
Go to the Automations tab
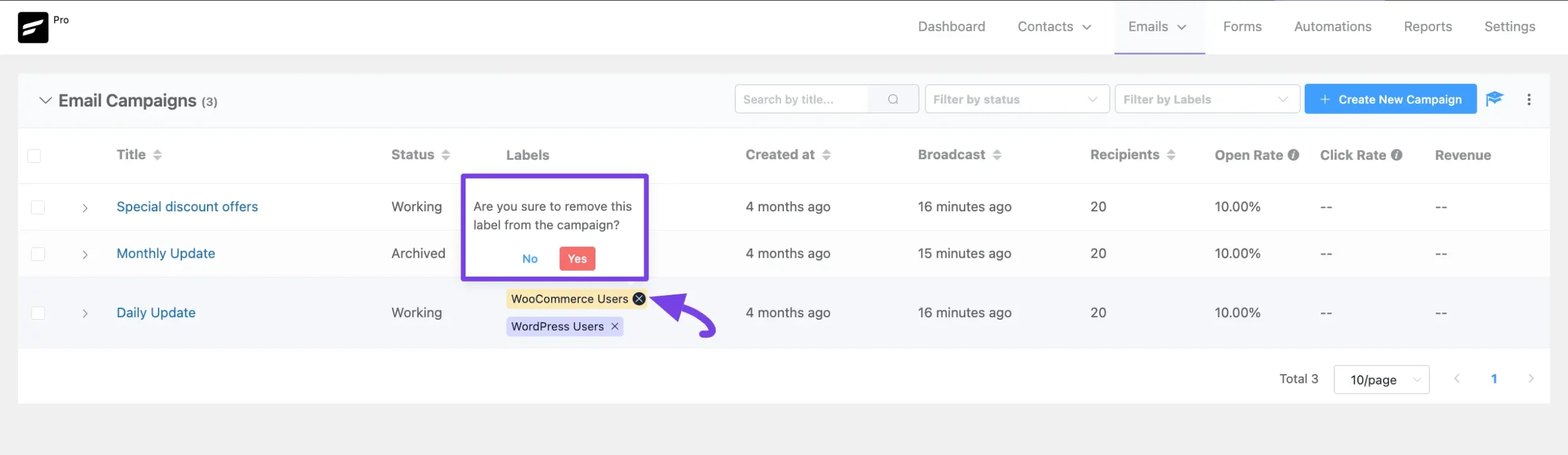click(x=1332, y=27)
